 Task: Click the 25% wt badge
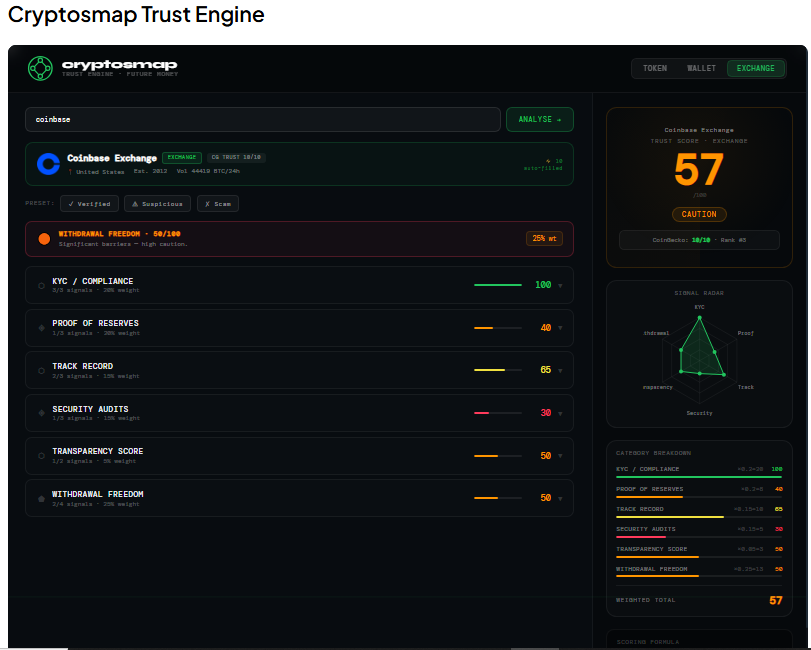pos(544,238)
